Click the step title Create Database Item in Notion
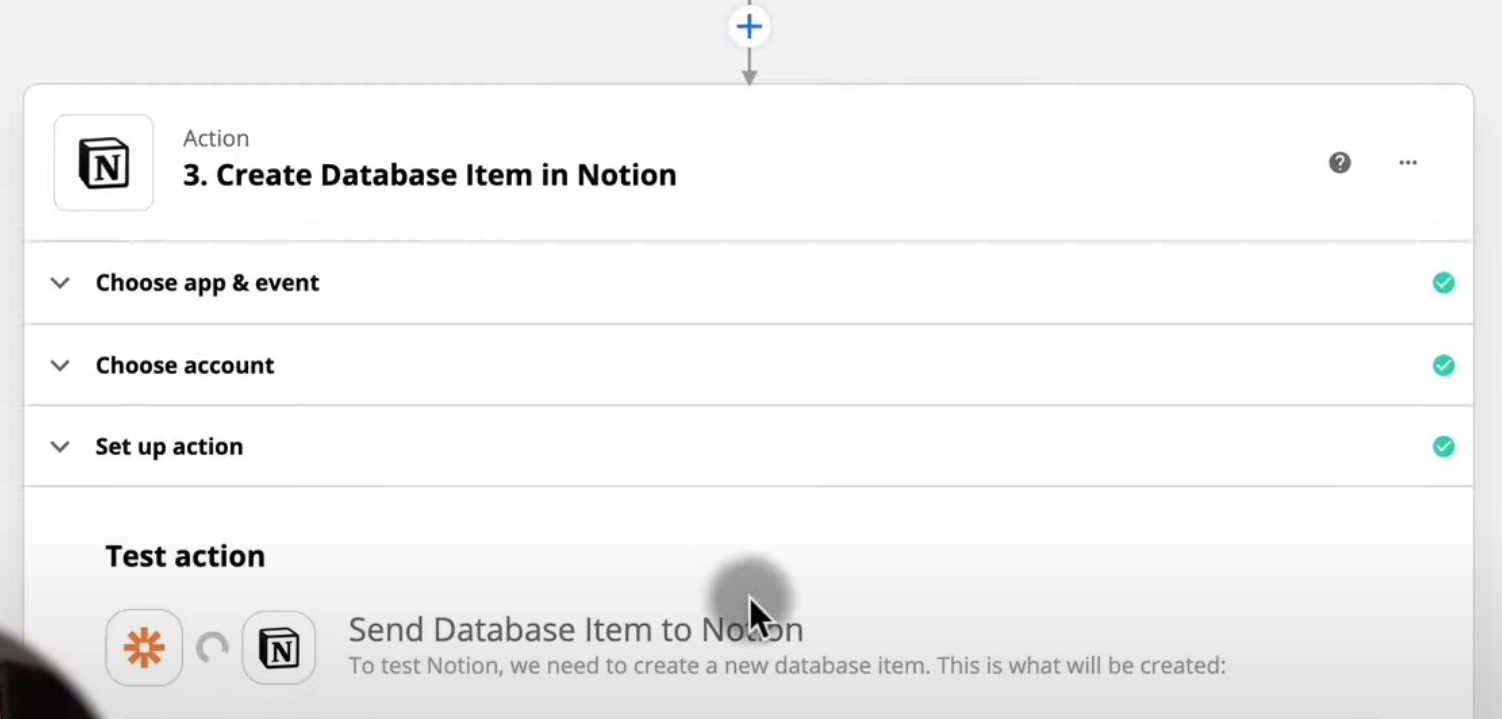Viewport: 1502px width, 719px height. click(x=429, y=175)
